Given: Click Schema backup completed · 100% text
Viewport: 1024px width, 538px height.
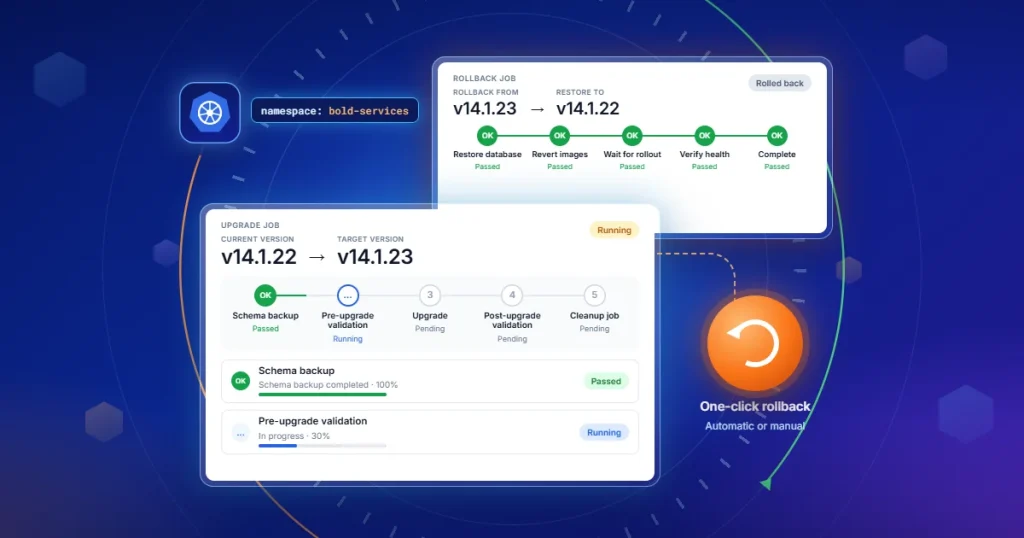Looking at the screenshot, I should (328, 385).
